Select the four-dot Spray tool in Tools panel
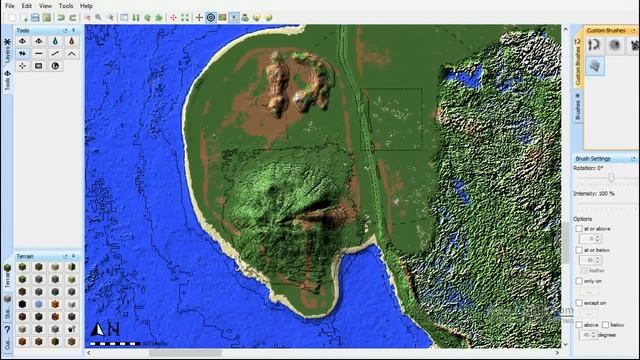 [x=22, y=66]
